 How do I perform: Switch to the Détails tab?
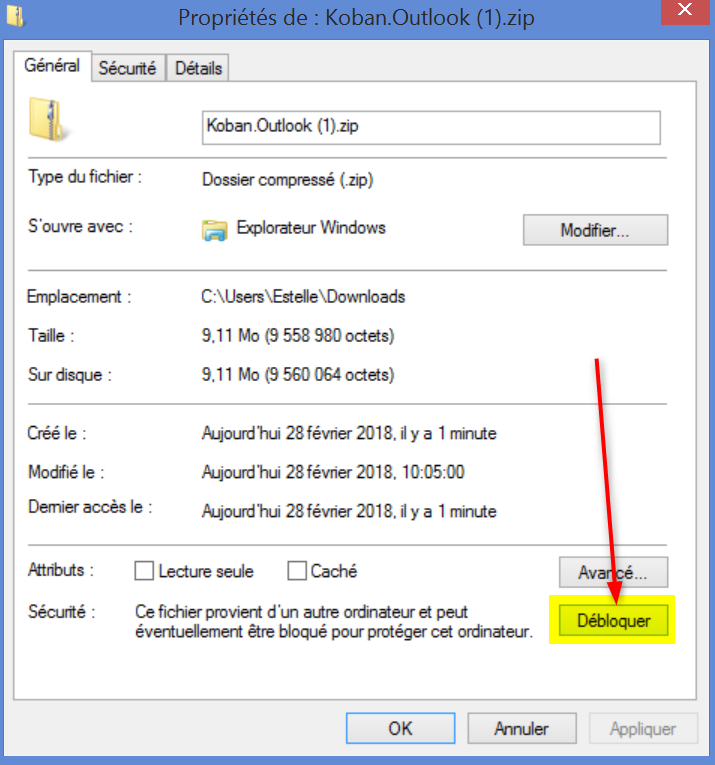pyautogui.click(x=198, y=68)
